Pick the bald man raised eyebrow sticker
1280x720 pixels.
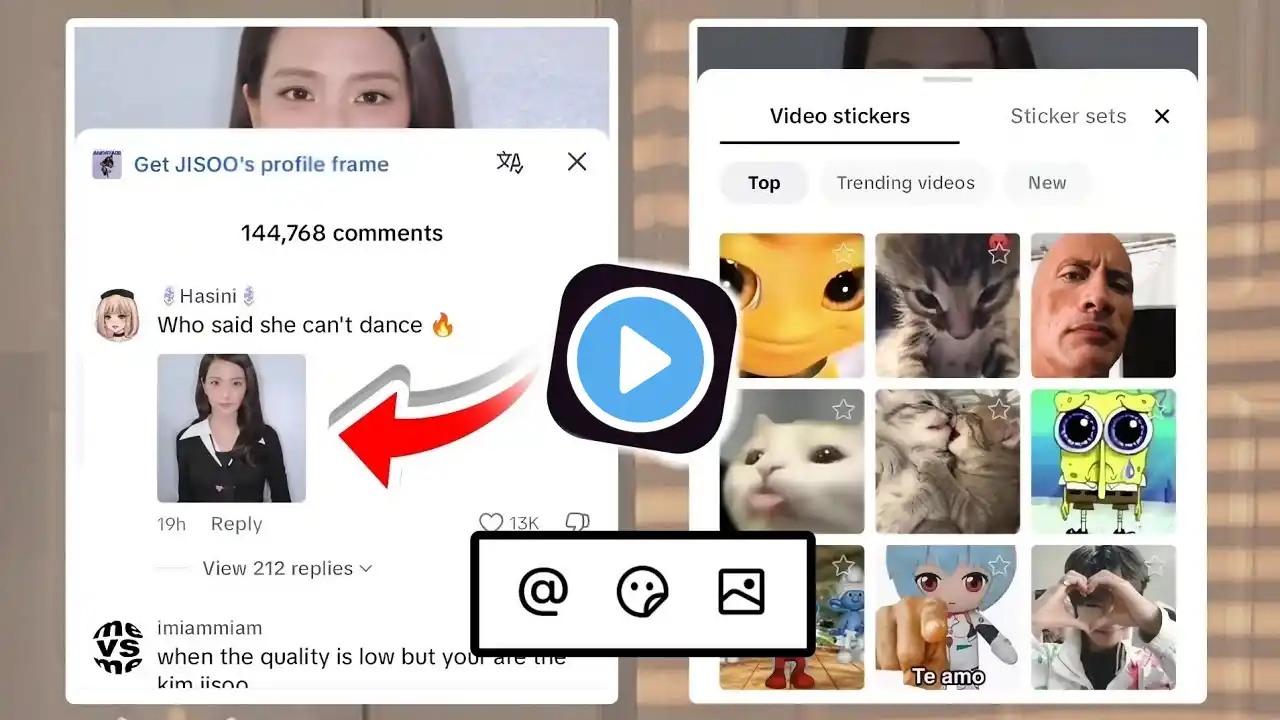[x=1103, y=305]
